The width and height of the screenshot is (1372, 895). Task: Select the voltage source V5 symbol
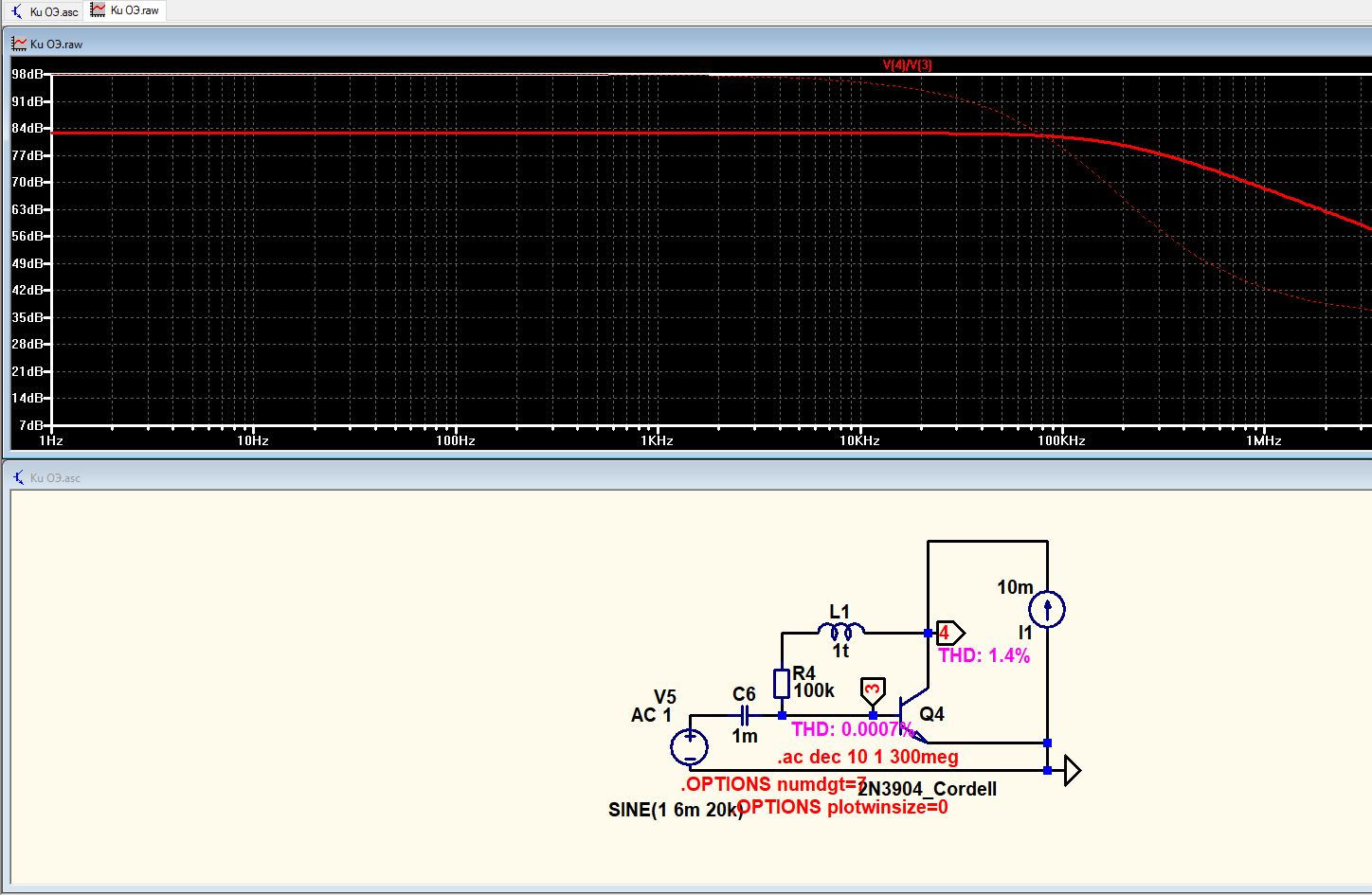(689, 747)
